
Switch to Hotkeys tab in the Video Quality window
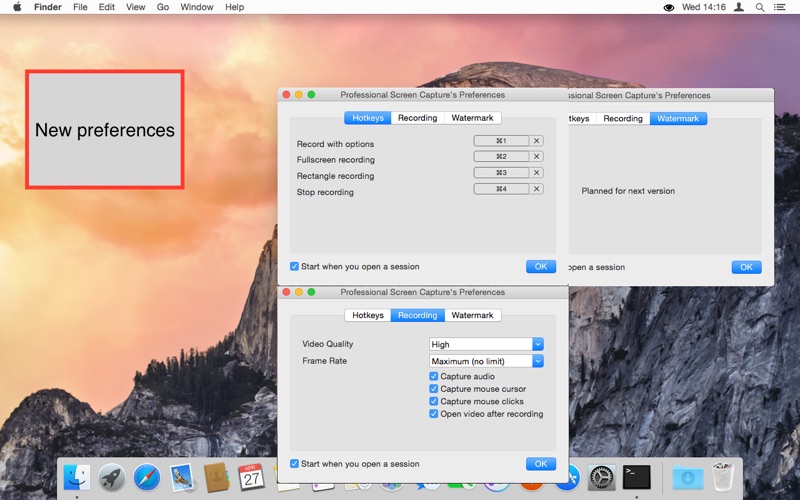[368, 315]
